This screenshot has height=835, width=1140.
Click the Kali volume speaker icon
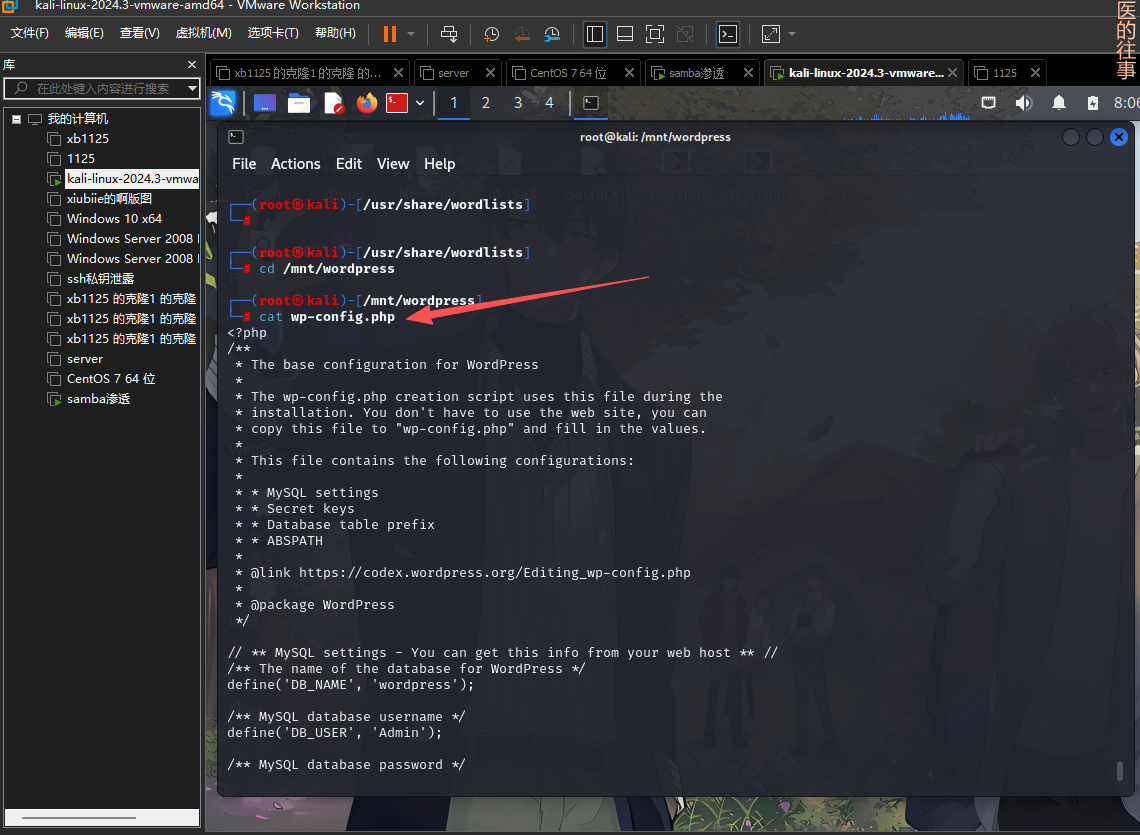(x=1023, y=103)
